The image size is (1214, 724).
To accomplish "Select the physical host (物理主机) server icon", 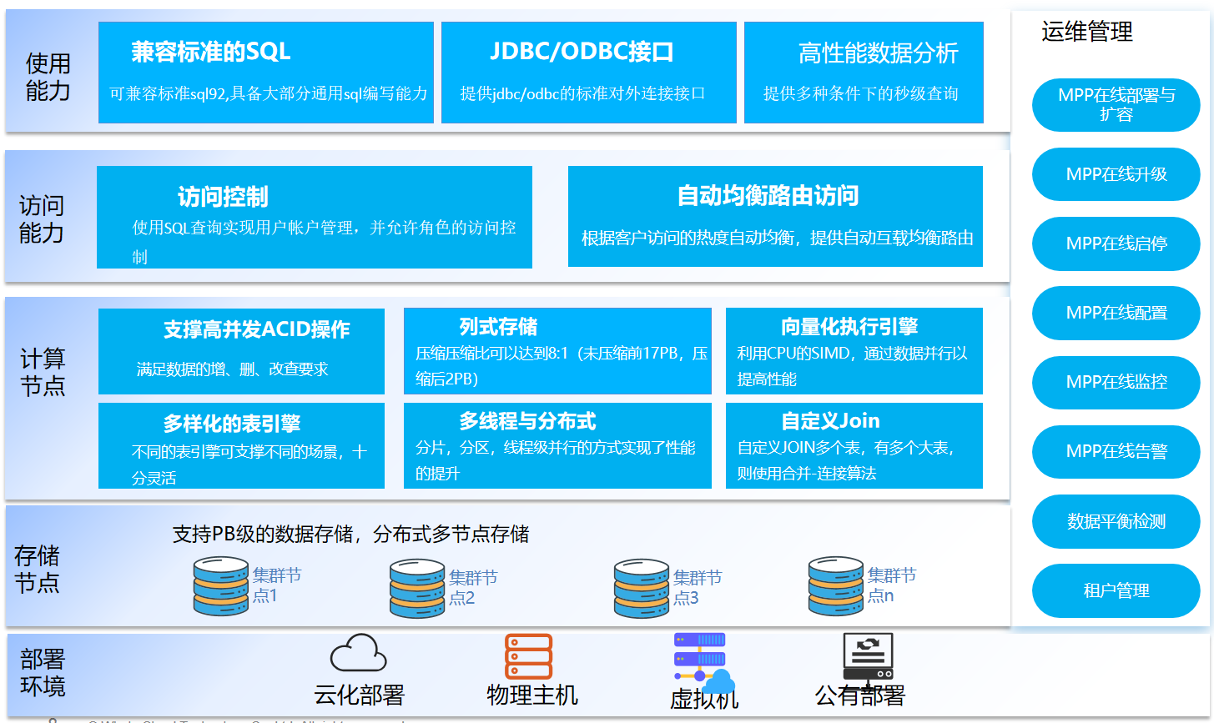I will (x=528, y=656).
